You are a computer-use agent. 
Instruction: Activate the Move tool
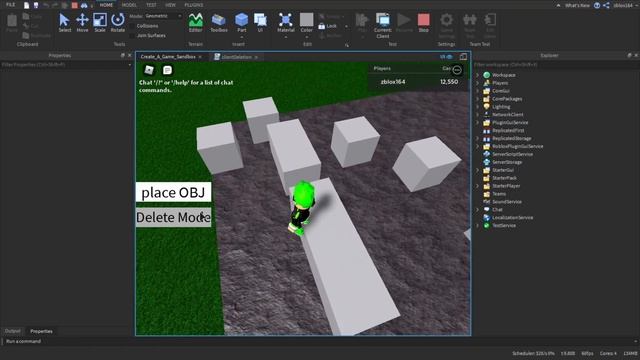click(x=82, y=23)
